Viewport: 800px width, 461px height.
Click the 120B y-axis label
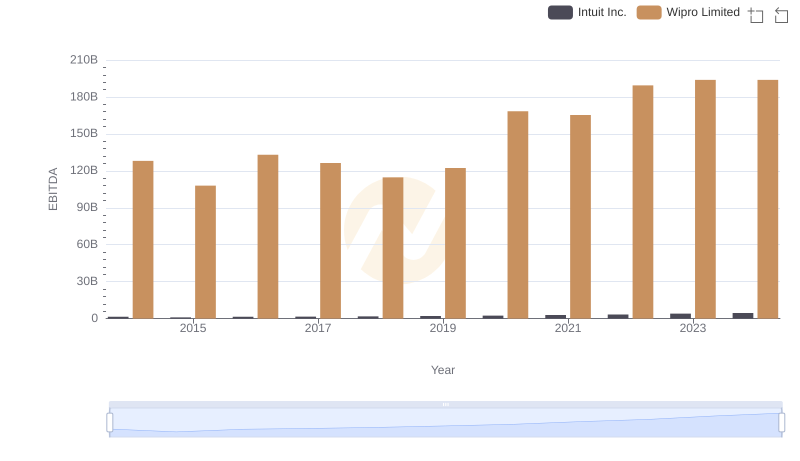[x=84, y=170]
